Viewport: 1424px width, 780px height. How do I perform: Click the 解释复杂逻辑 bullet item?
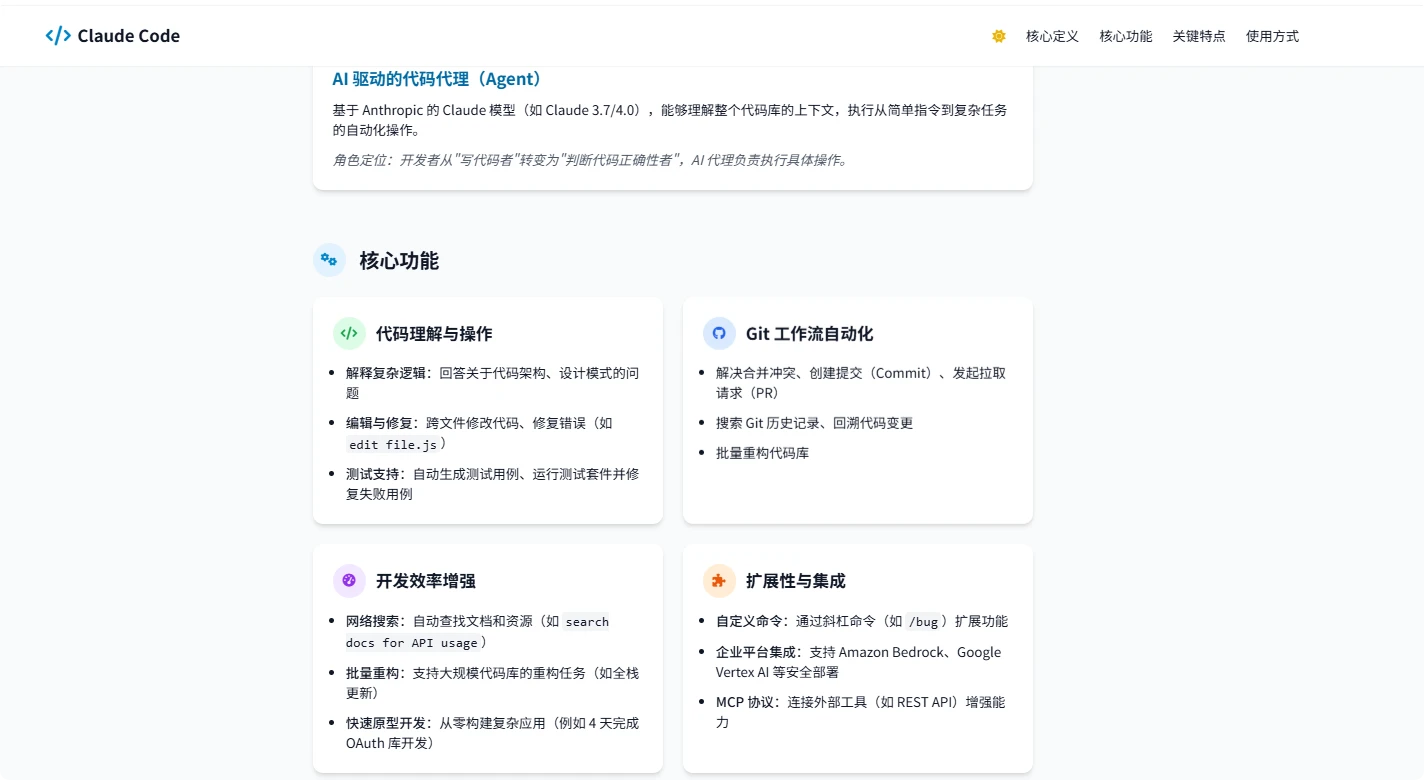(493, 383)
